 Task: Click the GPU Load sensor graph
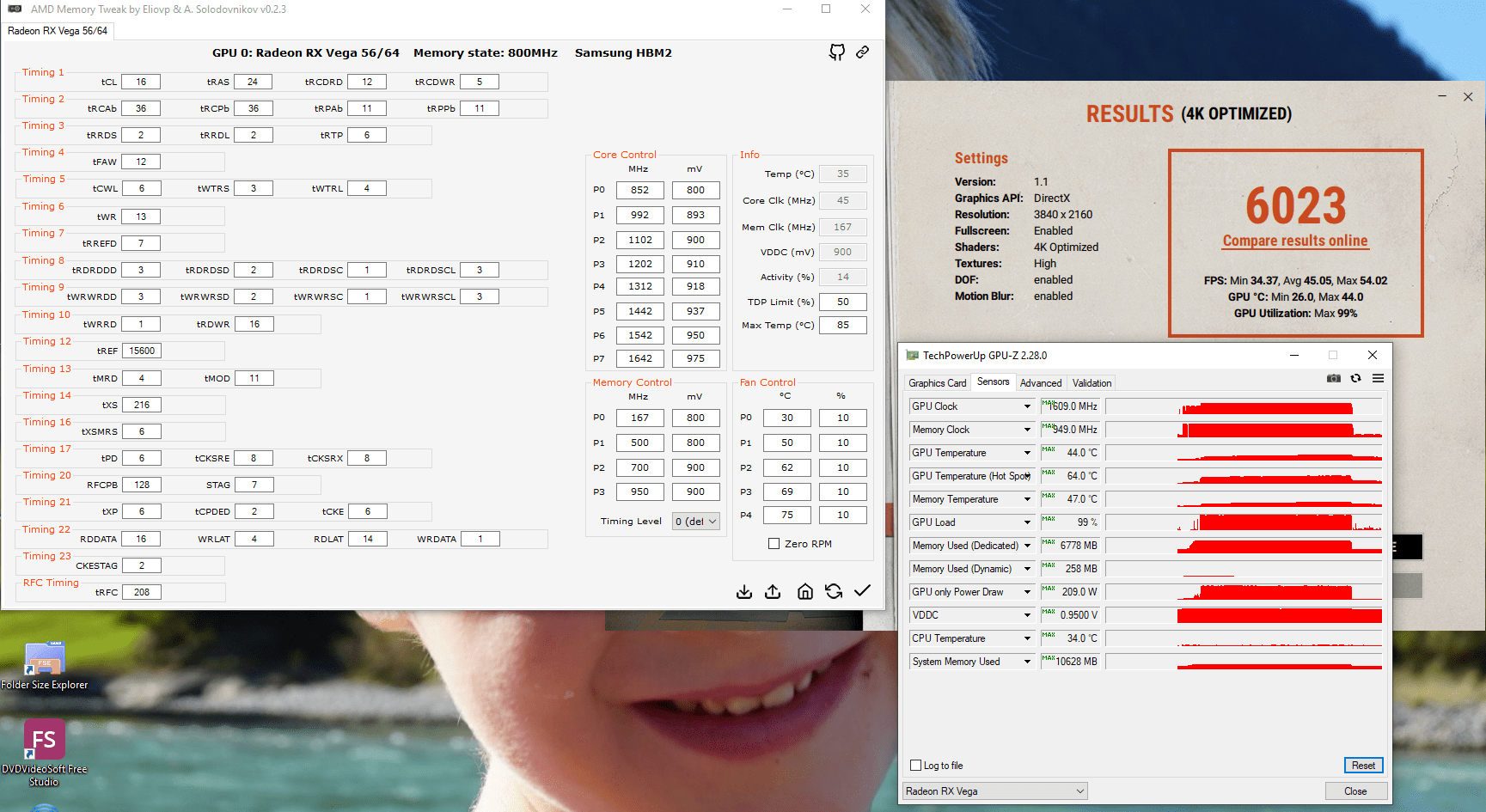coord(1244,522)
